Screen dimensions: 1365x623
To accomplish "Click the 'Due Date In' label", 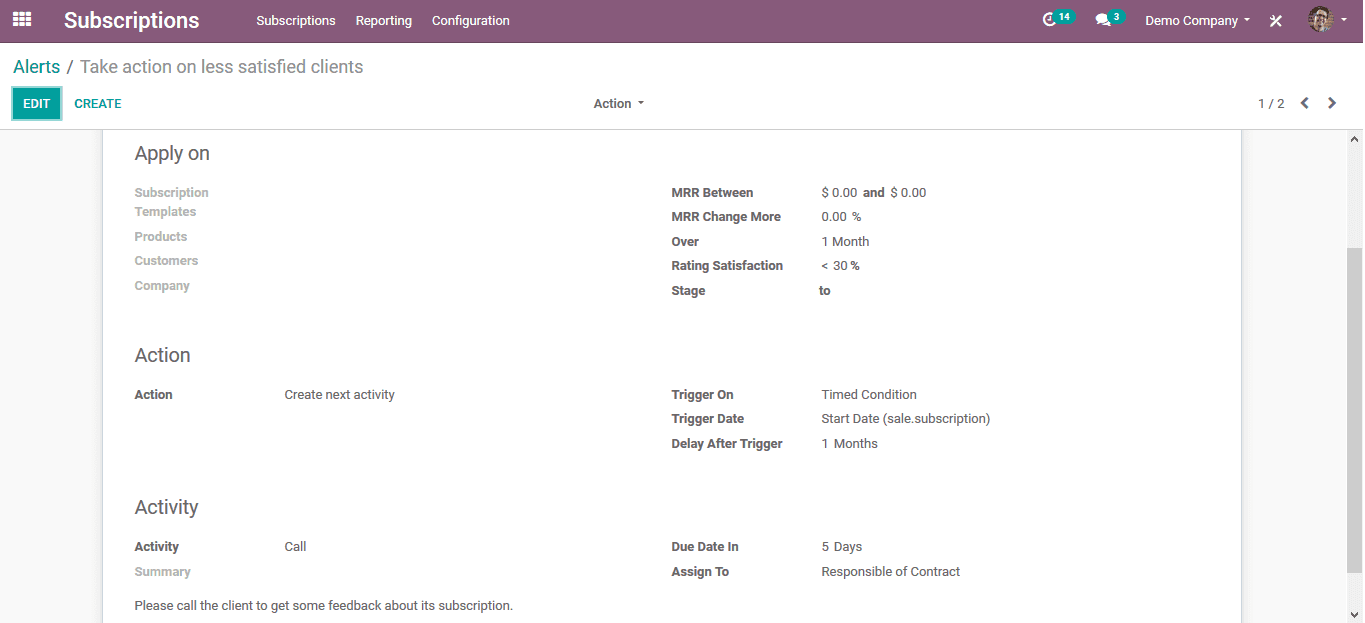I will click(705, 547).
